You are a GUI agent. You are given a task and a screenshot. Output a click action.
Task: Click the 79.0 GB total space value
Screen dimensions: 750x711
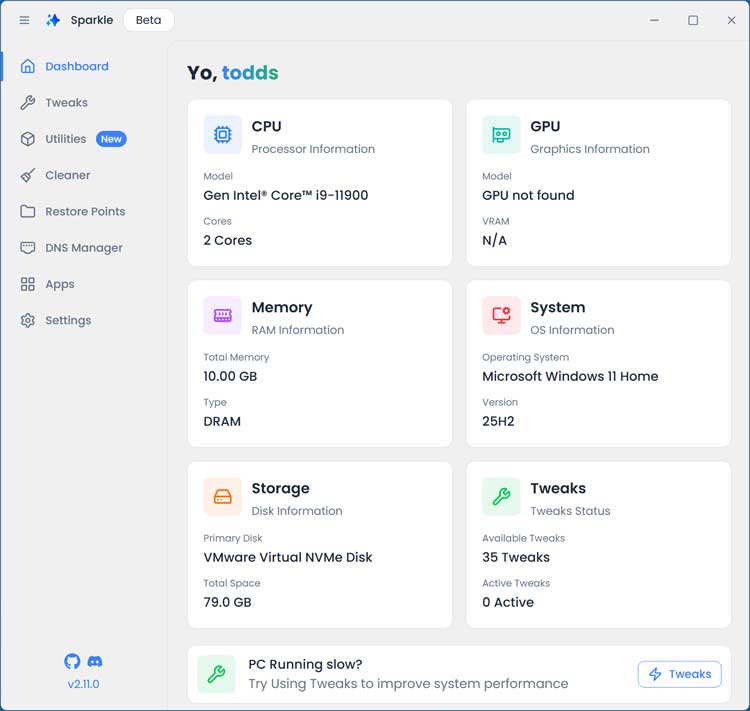point(227,602)
